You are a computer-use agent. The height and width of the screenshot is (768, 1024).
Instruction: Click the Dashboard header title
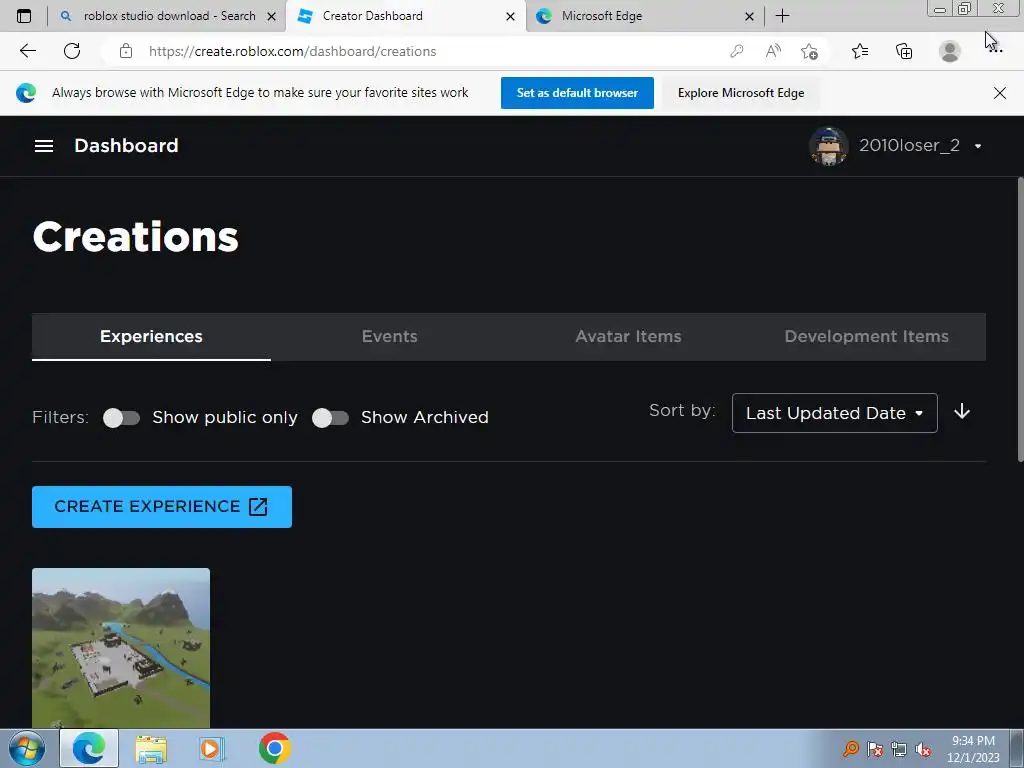coord(126,146)
